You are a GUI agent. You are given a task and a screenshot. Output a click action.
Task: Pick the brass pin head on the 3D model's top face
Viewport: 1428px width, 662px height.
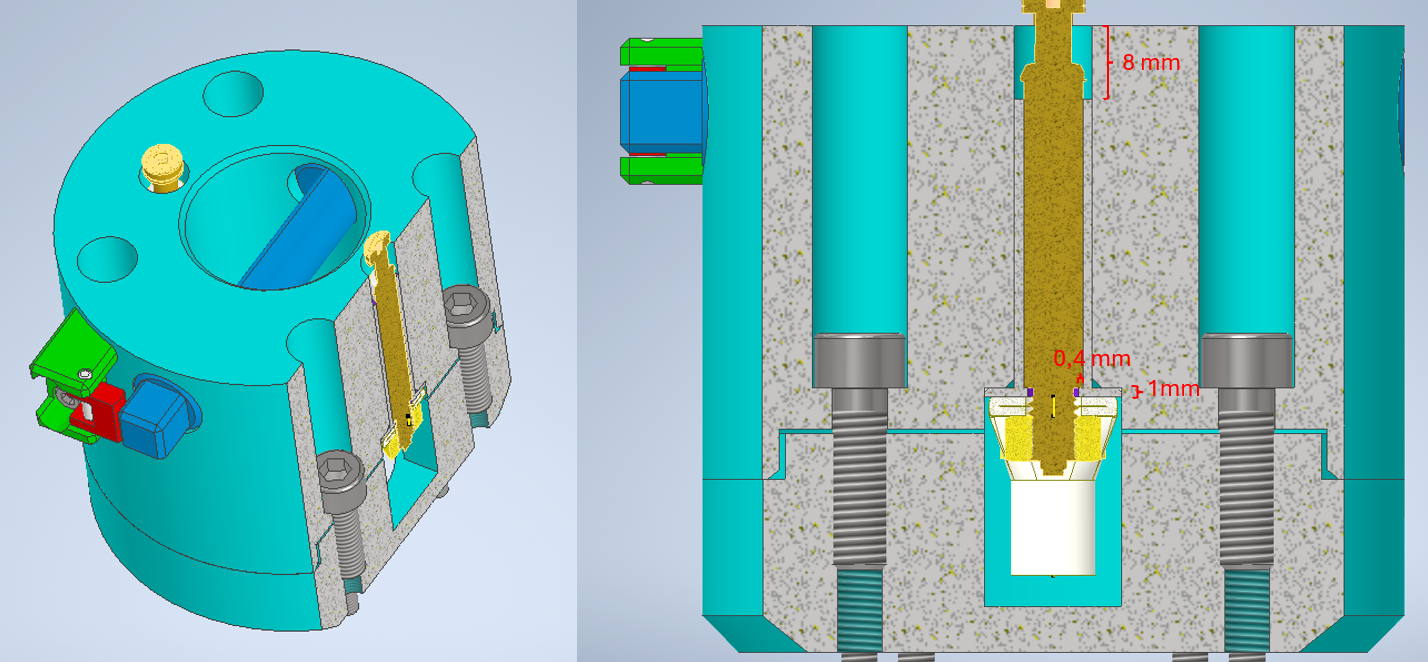tap(162, 165)
